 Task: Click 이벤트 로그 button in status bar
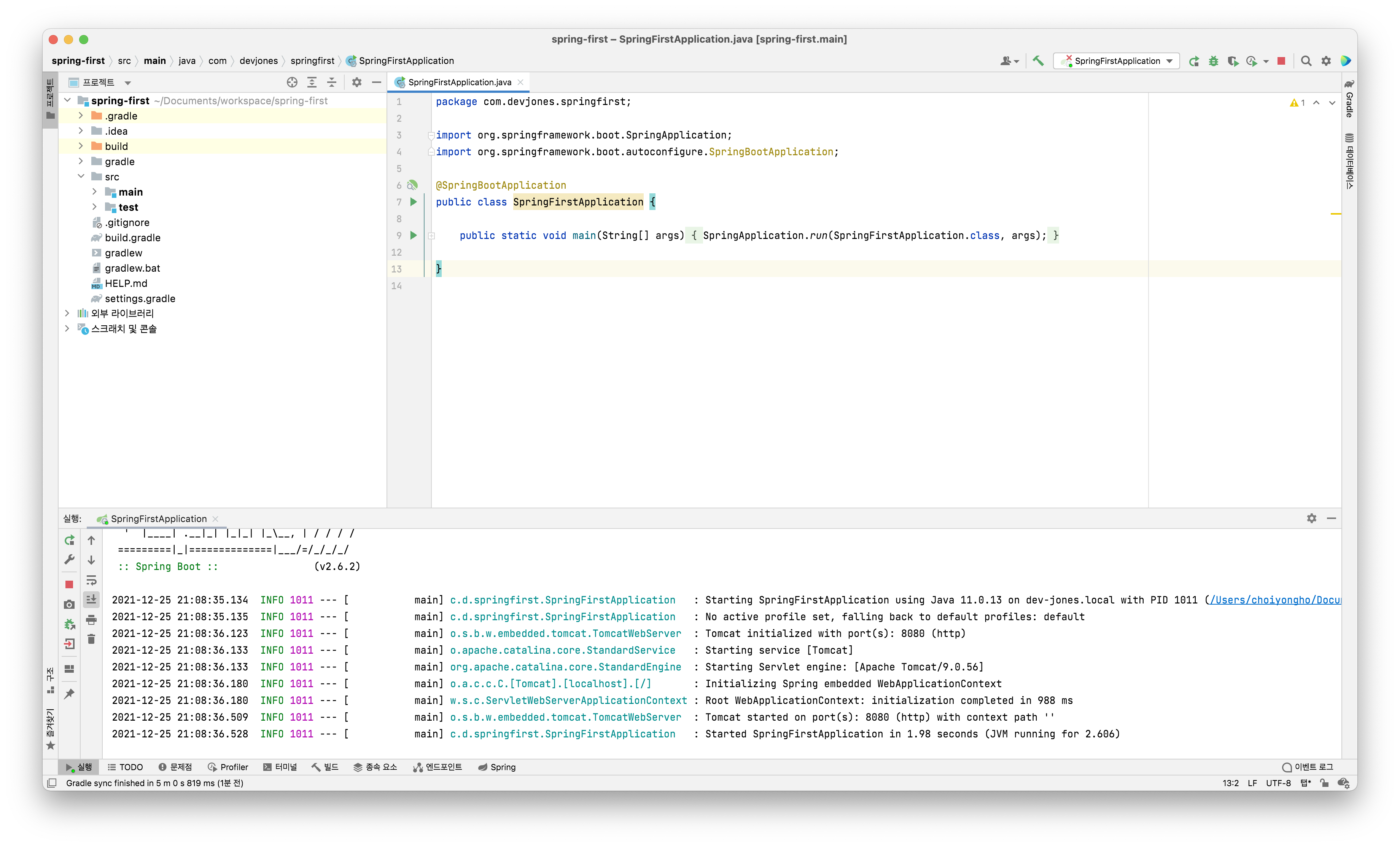1308,767
